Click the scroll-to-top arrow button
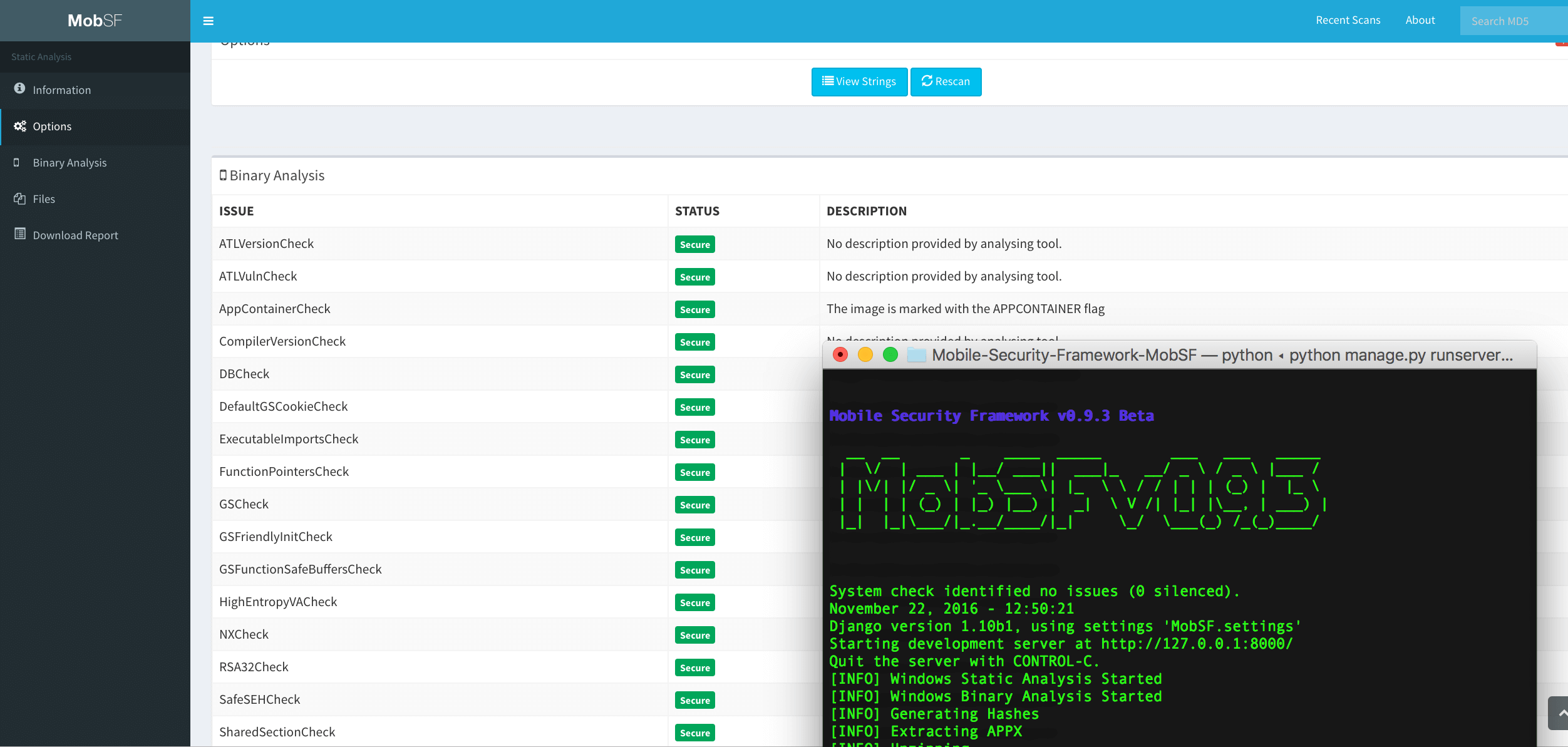 [x=1559, y=713]
